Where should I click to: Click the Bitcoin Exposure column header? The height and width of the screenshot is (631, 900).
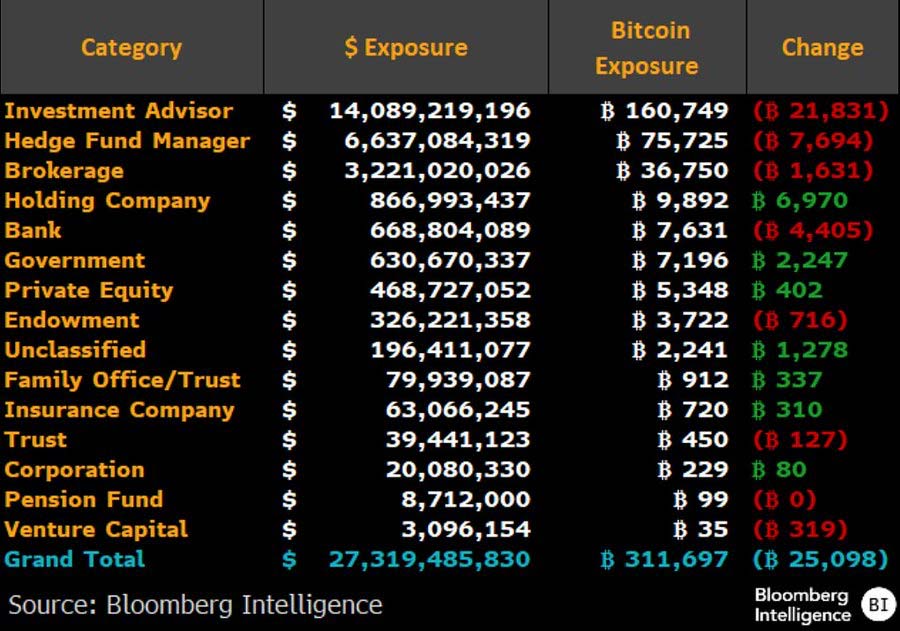647,47
